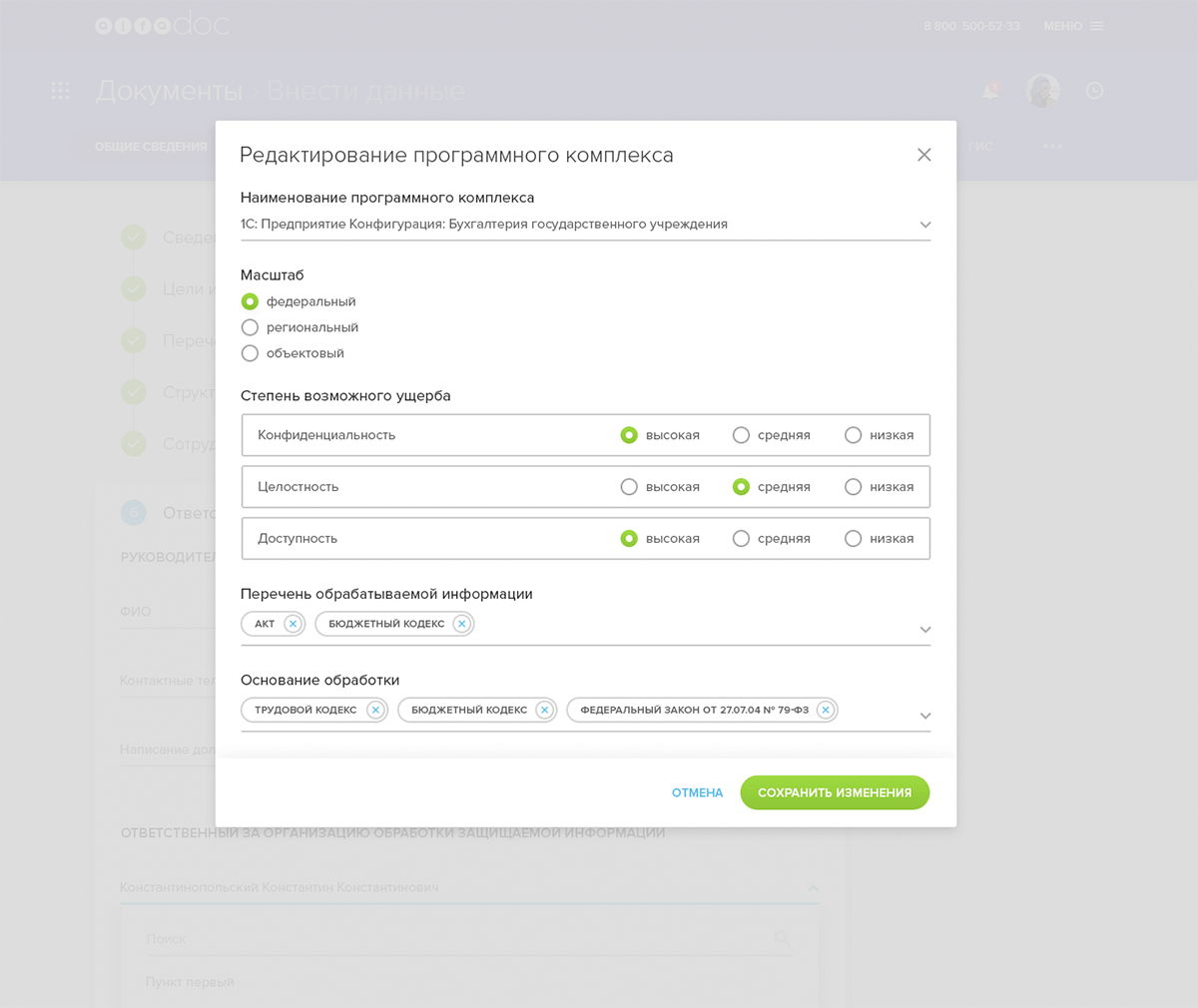Image resolution: width=1198 pixels, height=1008 pixels.
Task: Remove БЮДЖЕТНЫЙ КОДЕКС tag from Основание обработки
Action: point(544,711)
